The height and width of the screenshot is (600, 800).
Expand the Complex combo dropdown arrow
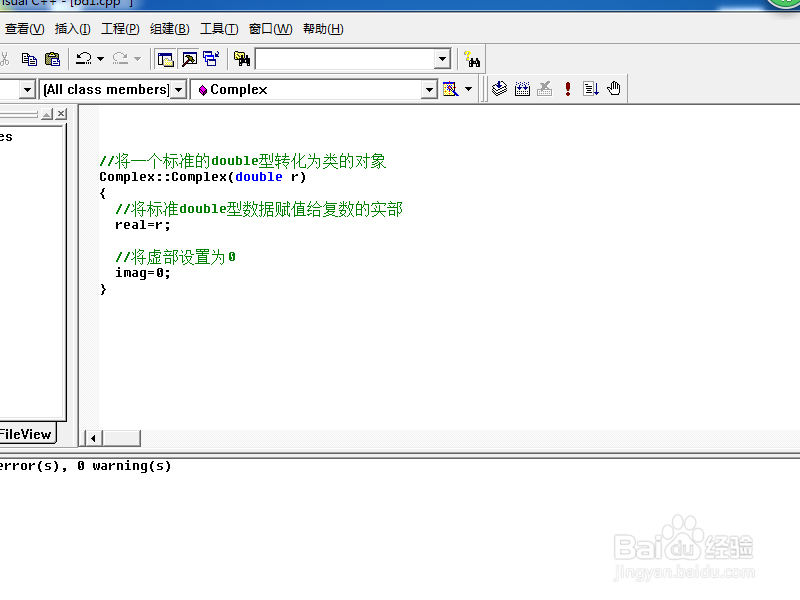pyautogui.click(x=430, y=90)
